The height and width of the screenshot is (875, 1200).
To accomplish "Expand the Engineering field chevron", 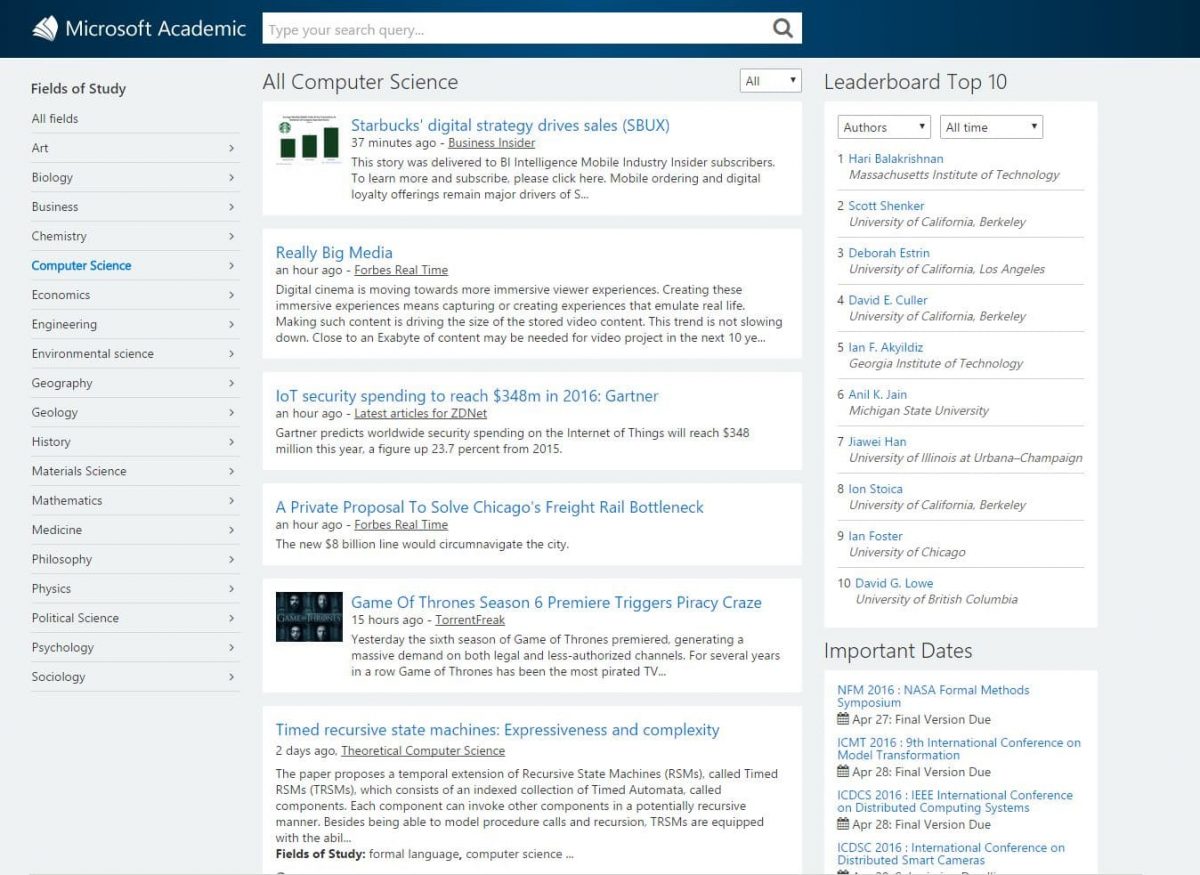I will click(231, 324).
